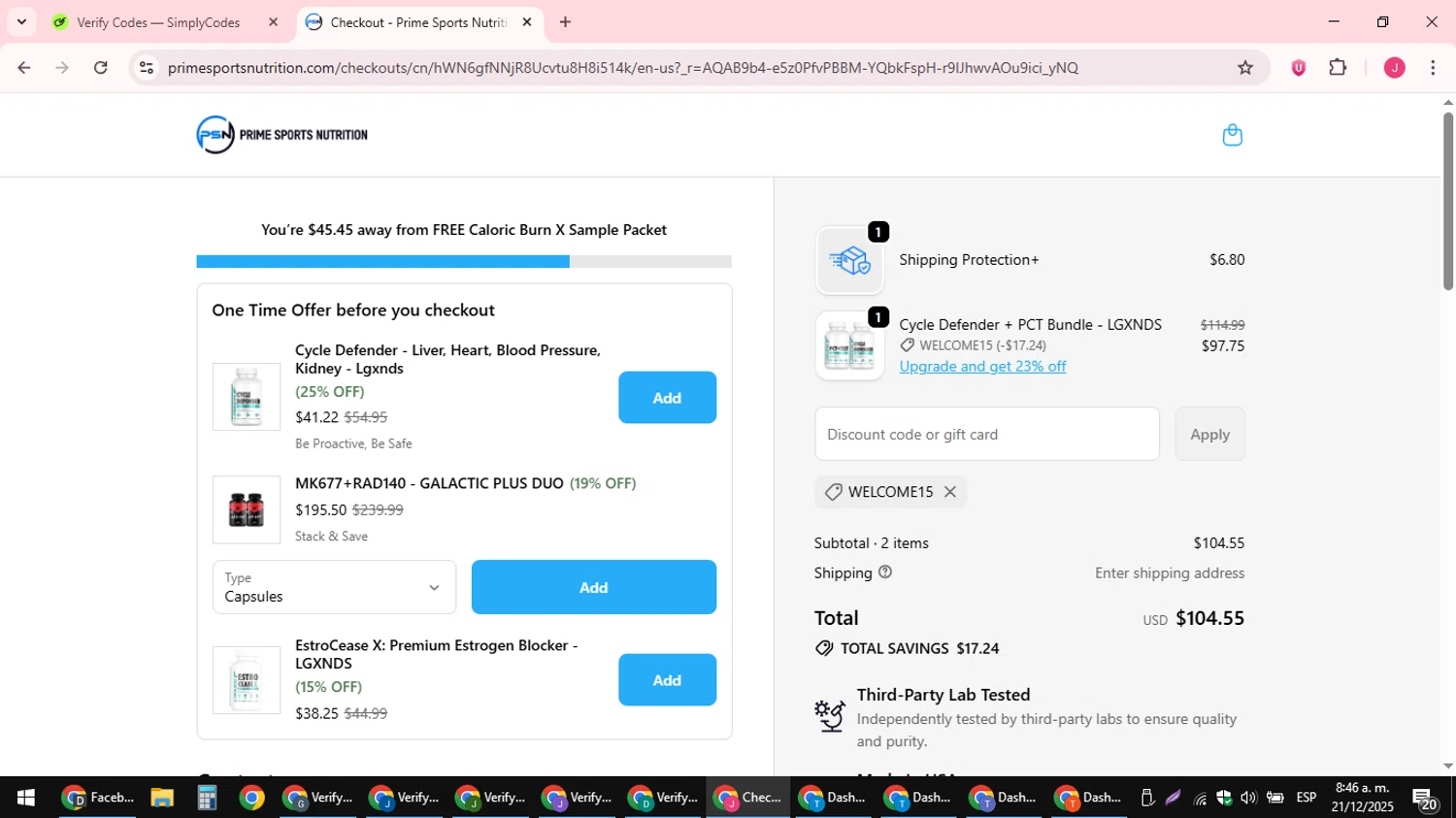
Task: Click the free sample progress bar
Action: pyautogui.click(x=464, y=261)
